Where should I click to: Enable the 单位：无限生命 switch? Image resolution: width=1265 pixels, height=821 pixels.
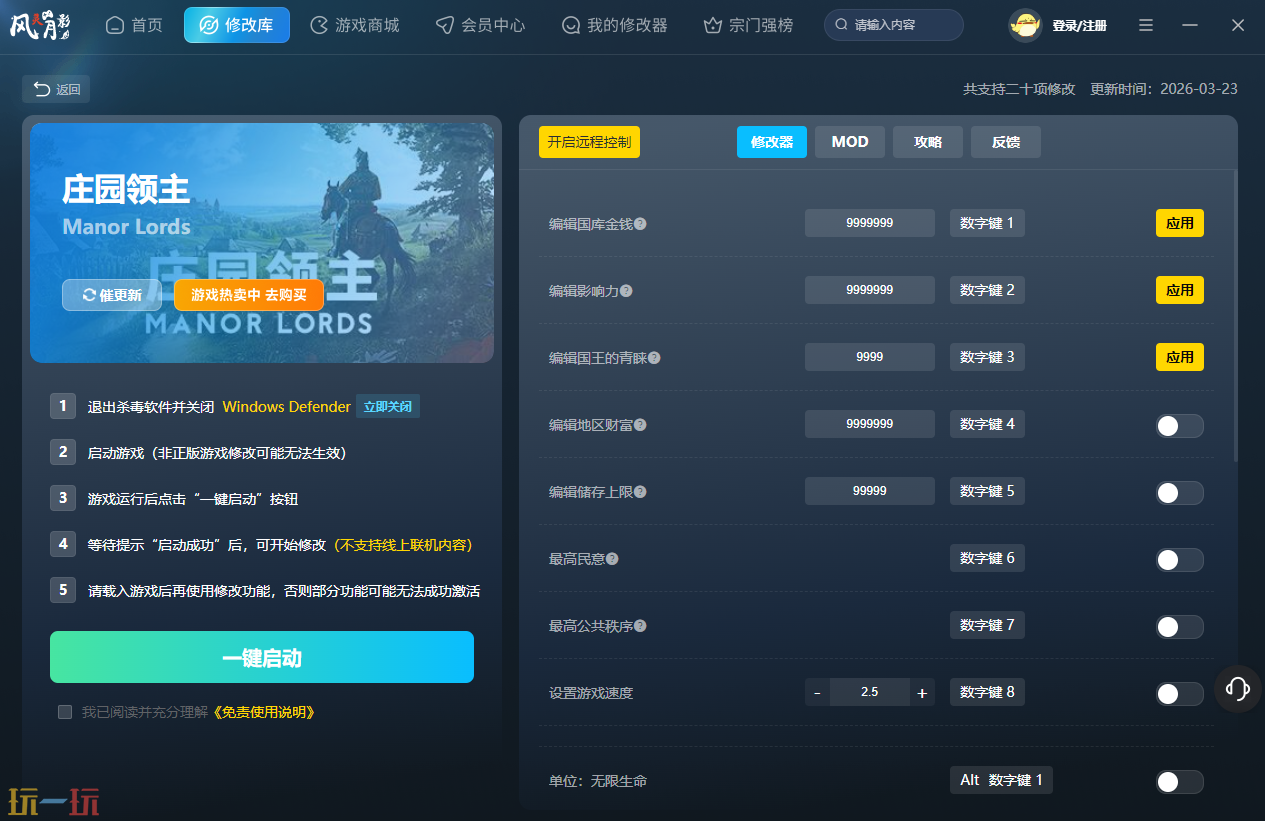(x=1179, y=782)
